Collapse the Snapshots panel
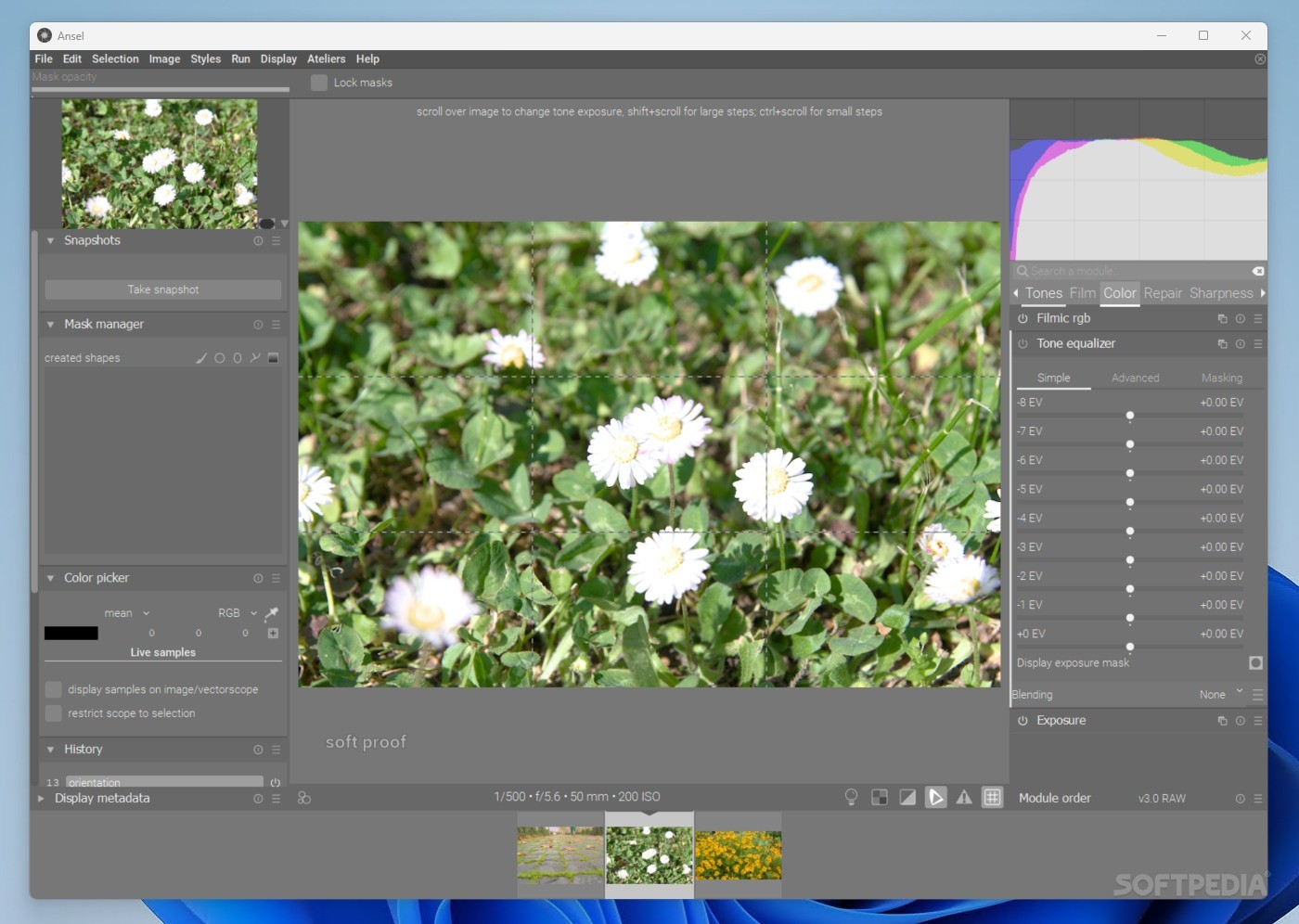Screen dimensions: 1299x924 (51, 240)
